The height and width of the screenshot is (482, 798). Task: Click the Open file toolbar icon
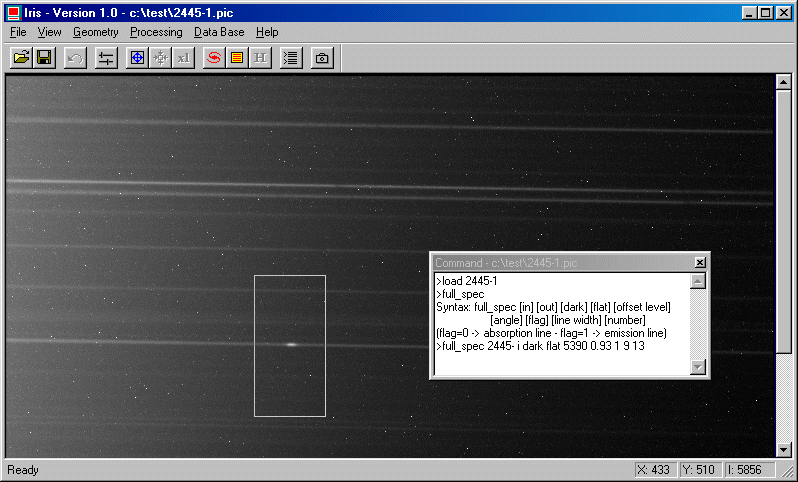[x=21, y=58]
